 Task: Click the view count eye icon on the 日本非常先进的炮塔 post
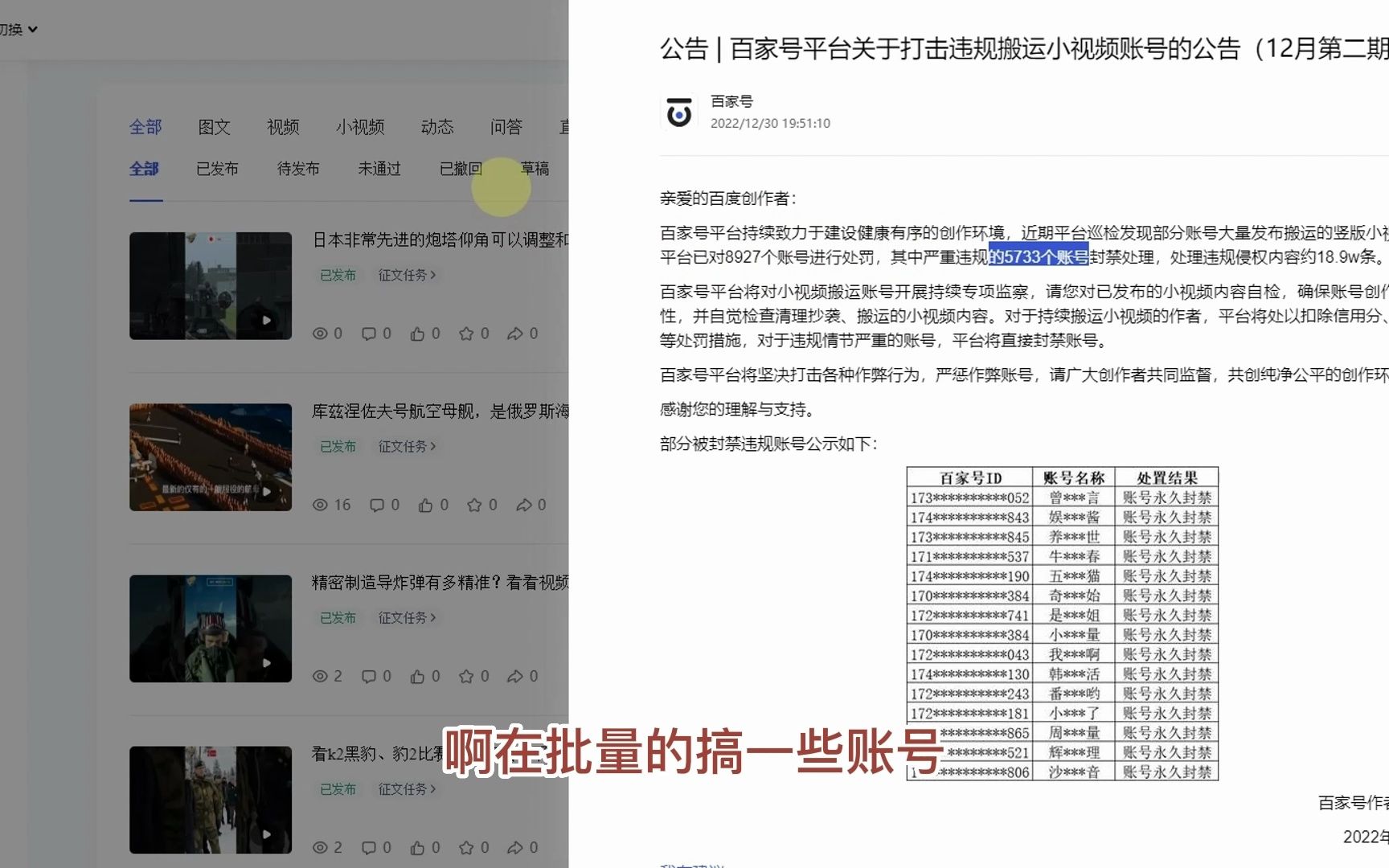pos(320,334)
